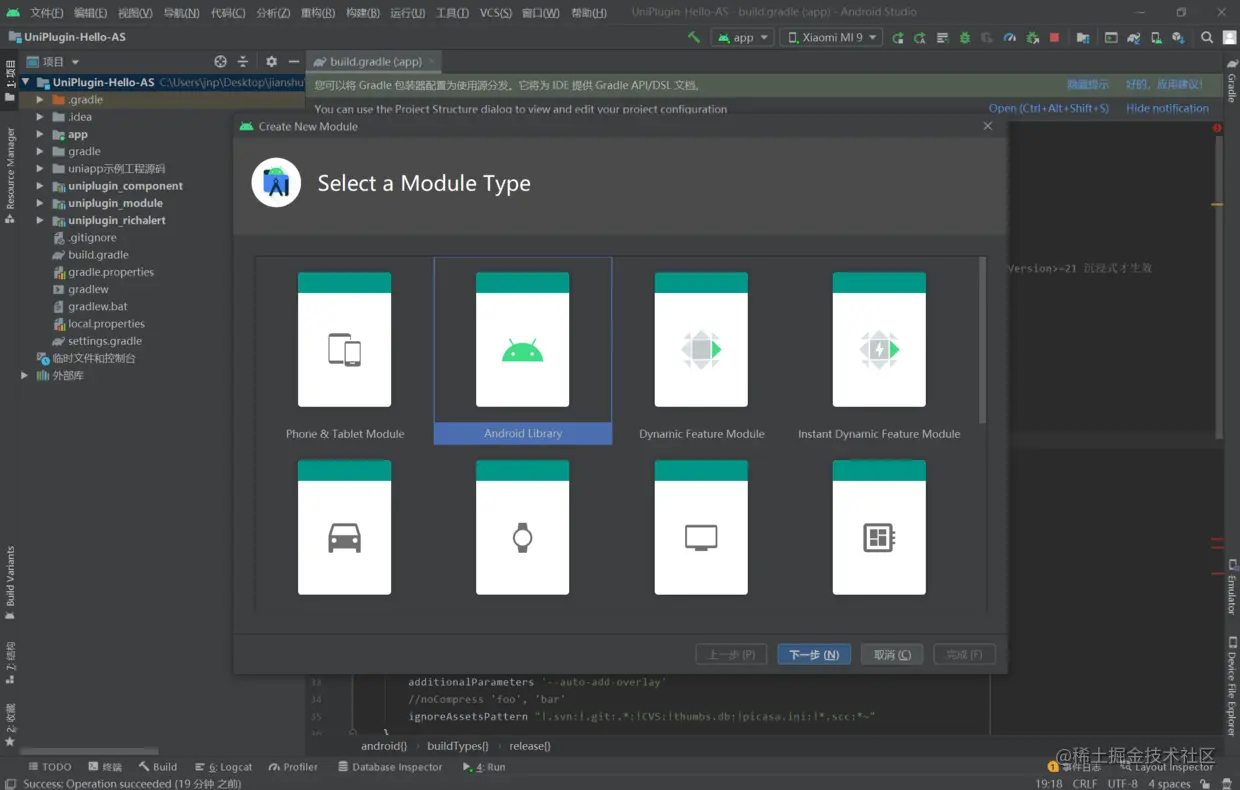Click the CRLF line separator indicator
The image size is (1240, 790).
(x=1085, y=783)
